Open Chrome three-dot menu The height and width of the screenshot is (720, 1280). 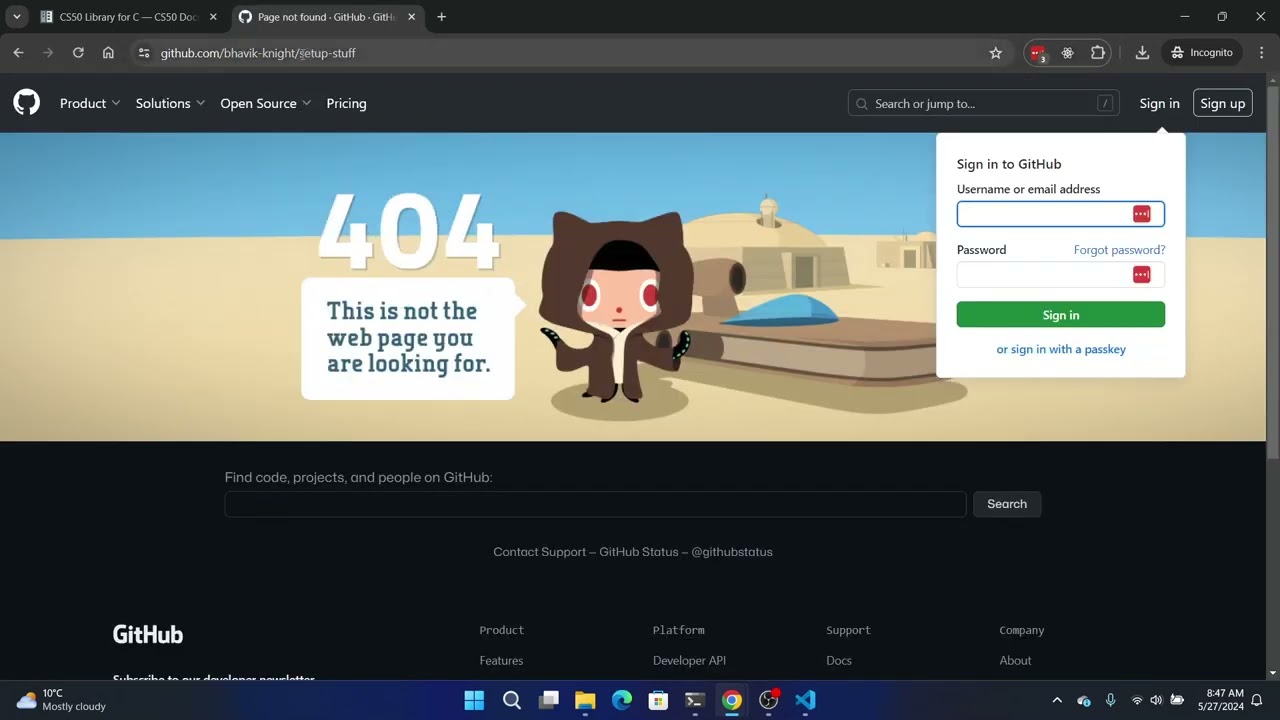1262,53
